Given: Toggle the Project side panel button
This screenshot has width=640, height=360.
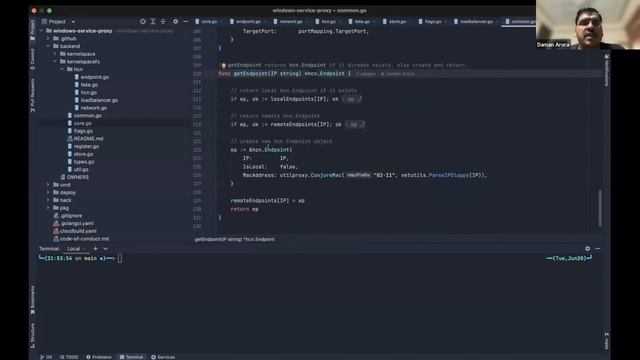Looking at the screenshot, I should click(33, 30).
